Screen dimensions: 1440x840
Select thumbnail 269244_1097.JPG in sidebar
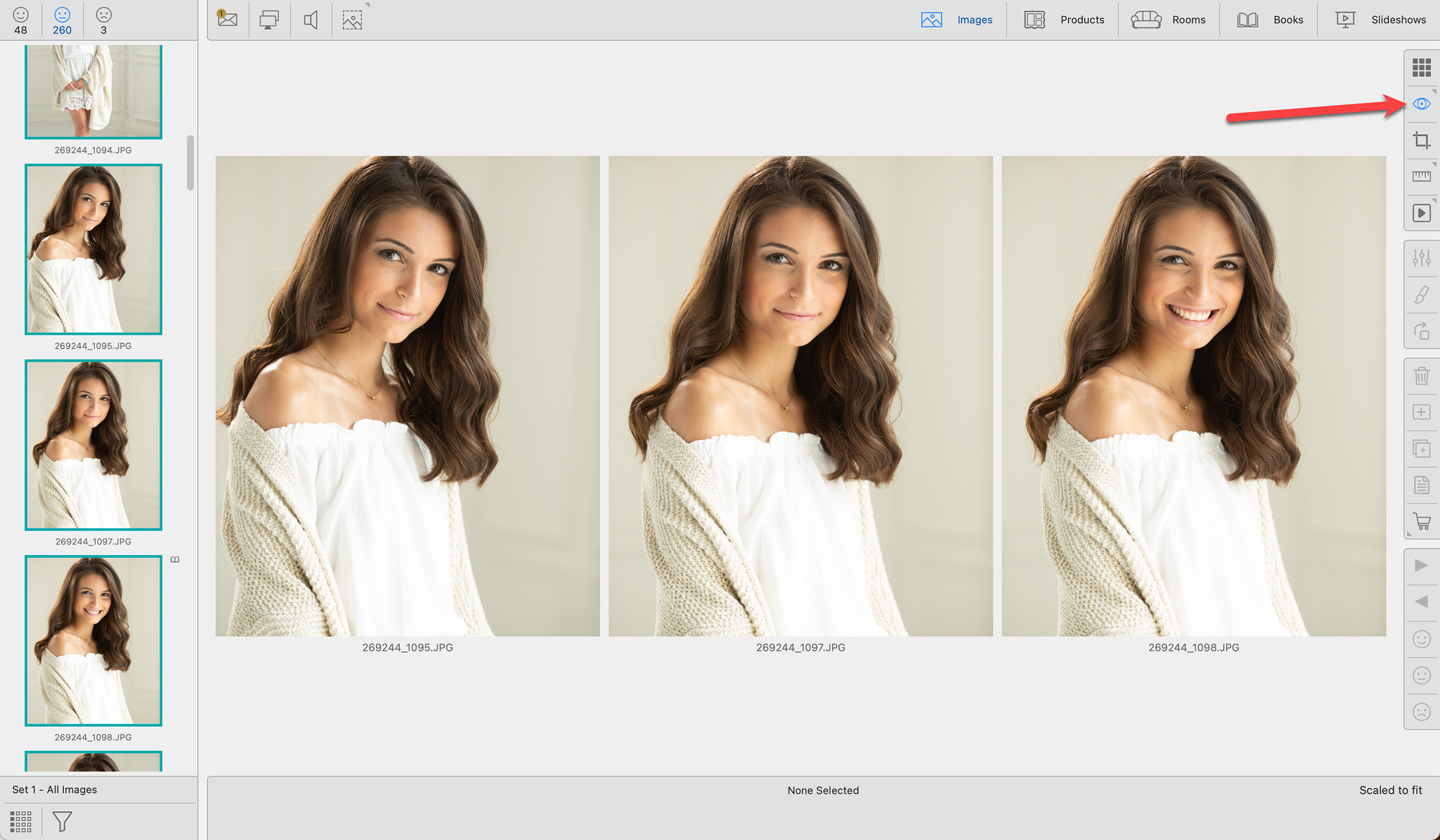pos(93,445)
